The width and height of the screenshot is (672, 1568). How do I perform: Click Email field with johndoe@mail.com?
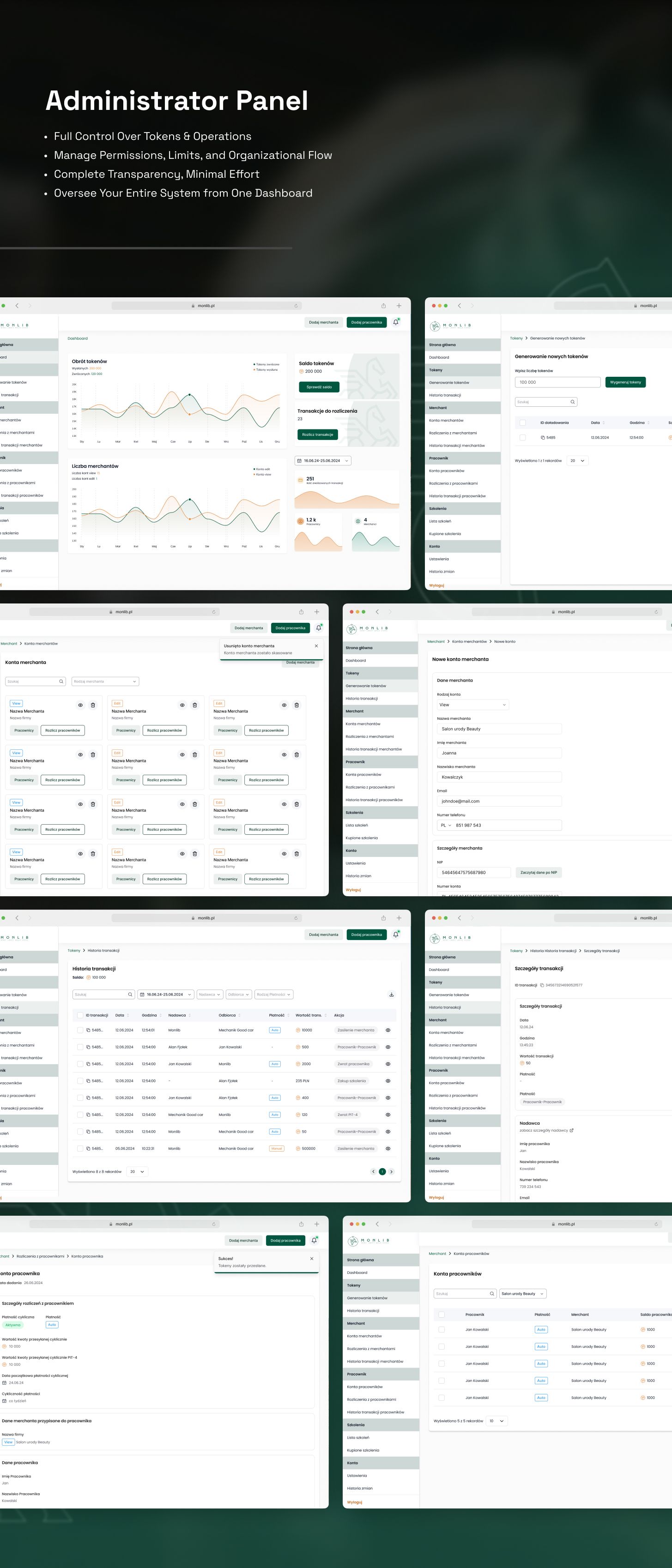click(499, 801)
